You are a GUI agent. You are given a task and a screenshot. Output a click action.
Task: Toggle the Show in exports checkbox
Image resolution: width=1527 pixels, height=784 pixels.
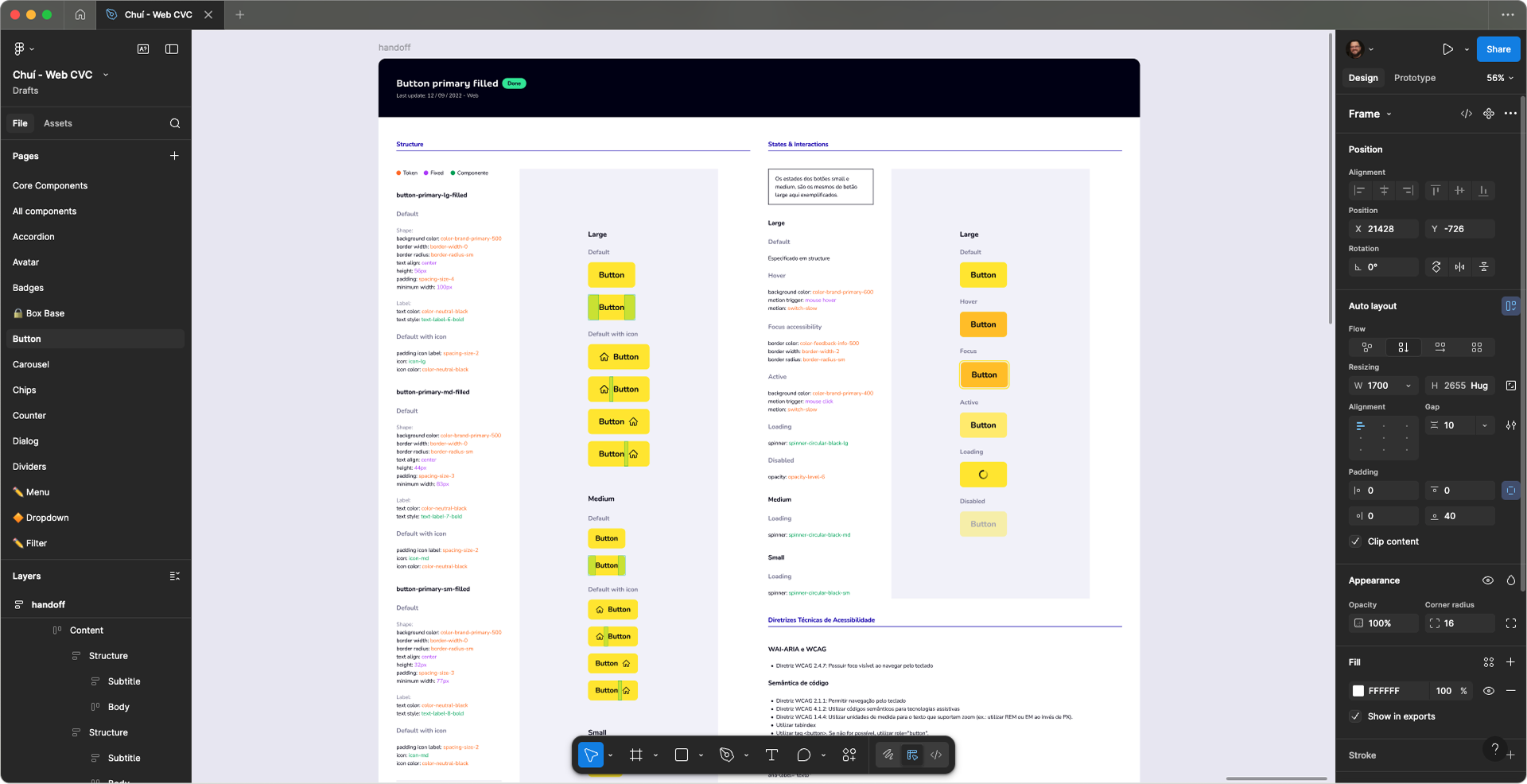coord(1355,716)
